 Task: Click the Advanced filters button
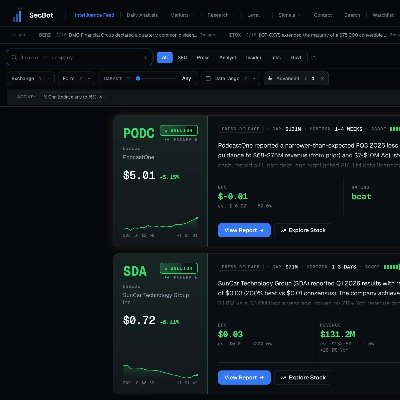(x=296, y=78)
